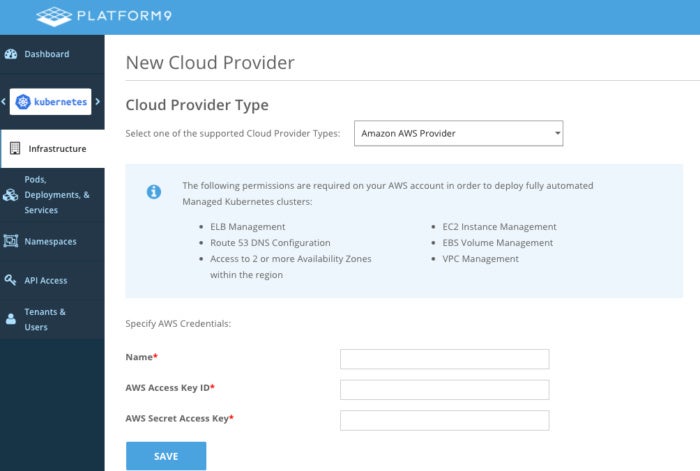
Task: Open the Infrastructure section
Action: click(53, 149)
